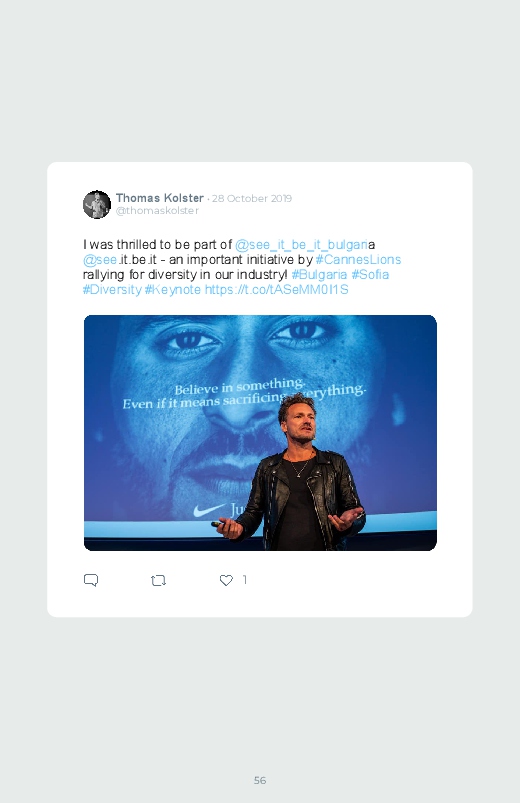This screenshot has height=803, width=520.
Task: Open the #Keynote hashtag
Action: [173, 289]
